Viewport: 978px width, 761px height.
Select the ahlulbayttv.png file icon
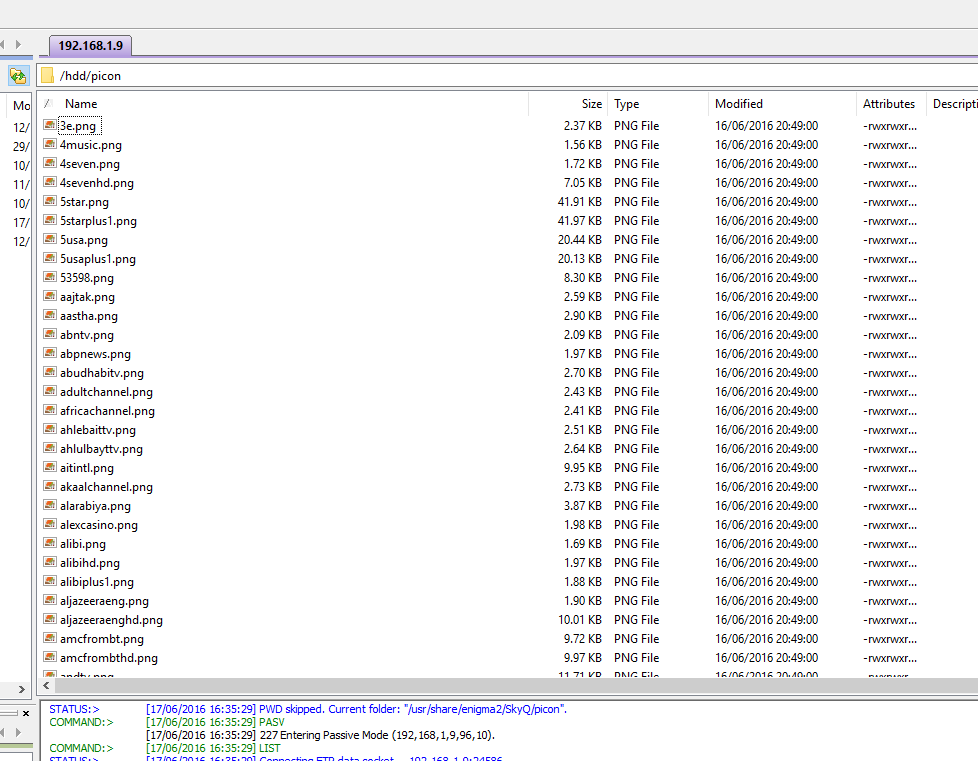point(50,448)
